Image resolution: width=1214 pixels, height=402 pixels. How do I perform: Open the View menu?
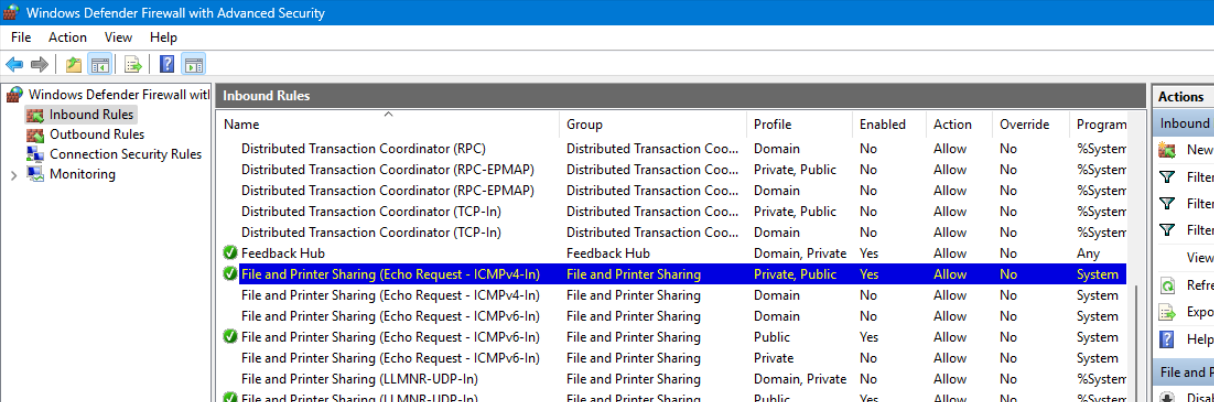point(118,37)
